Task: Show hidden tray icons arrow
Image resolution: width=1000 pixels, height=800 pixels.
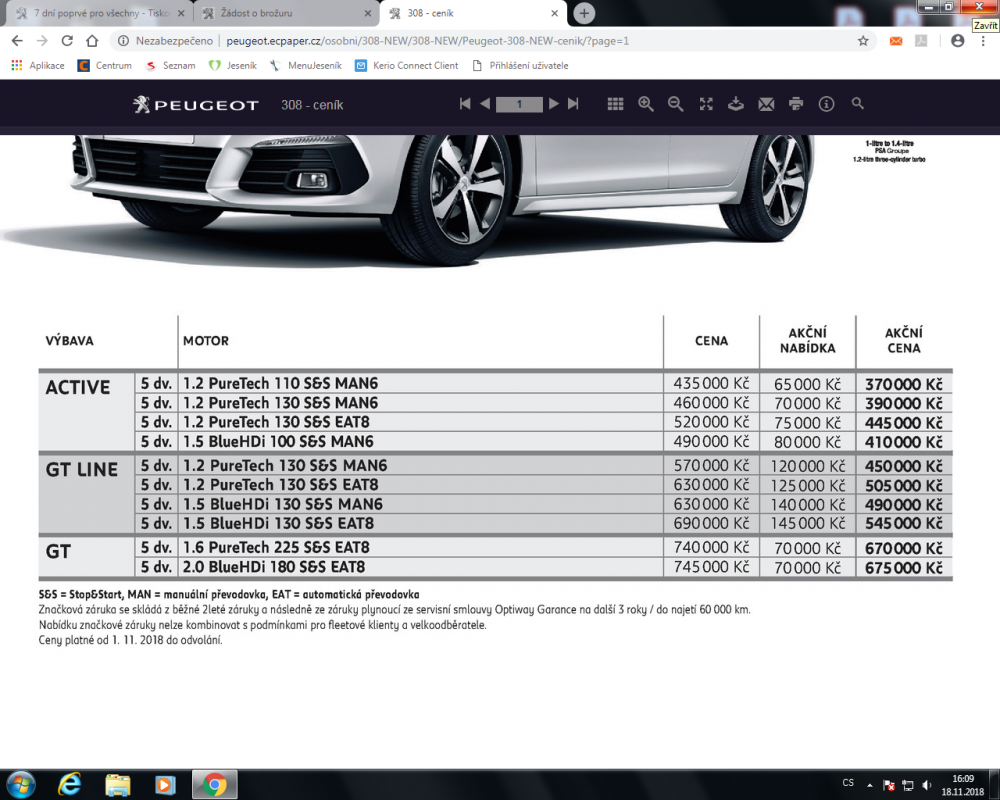Action: tap(869, 785)
